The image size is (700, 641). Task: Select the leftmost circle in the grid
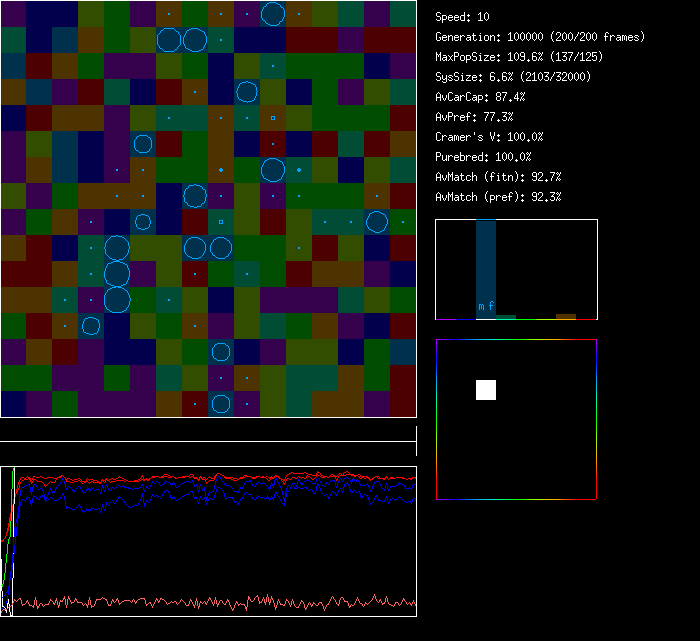click(91, 326)
